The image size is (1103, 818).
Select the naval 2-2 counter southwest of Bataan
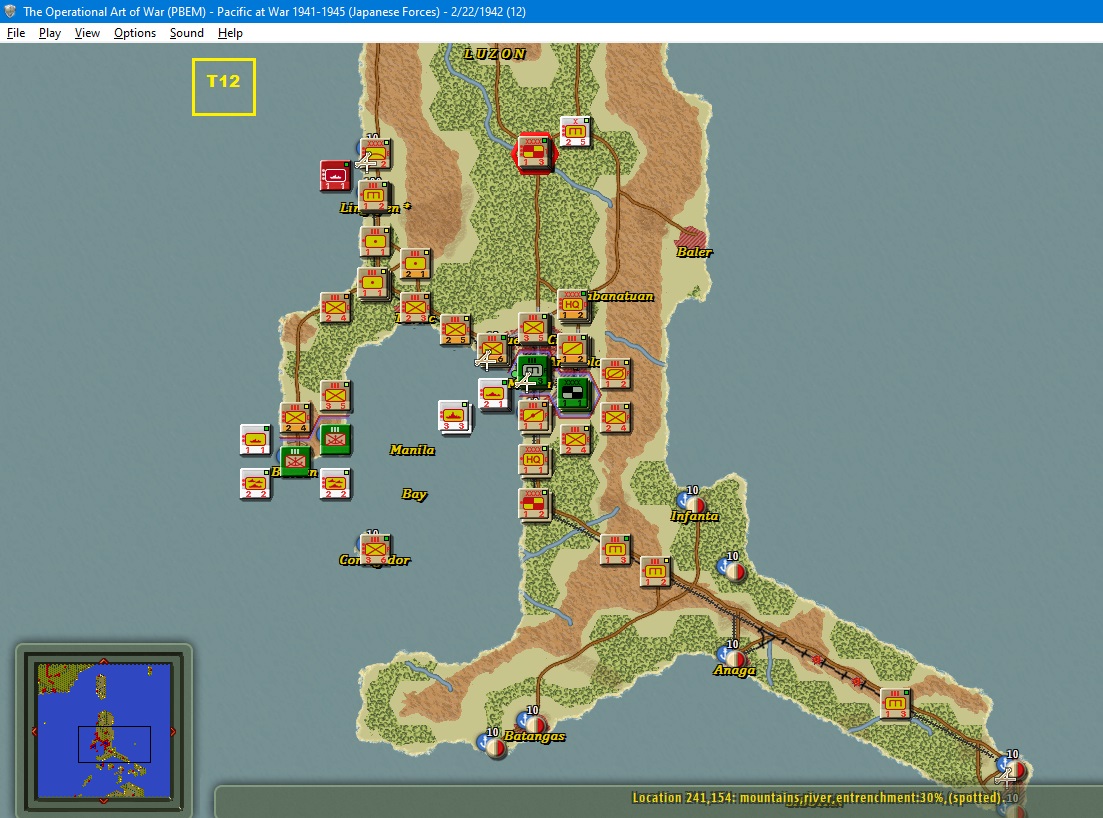tap(255, 483)
